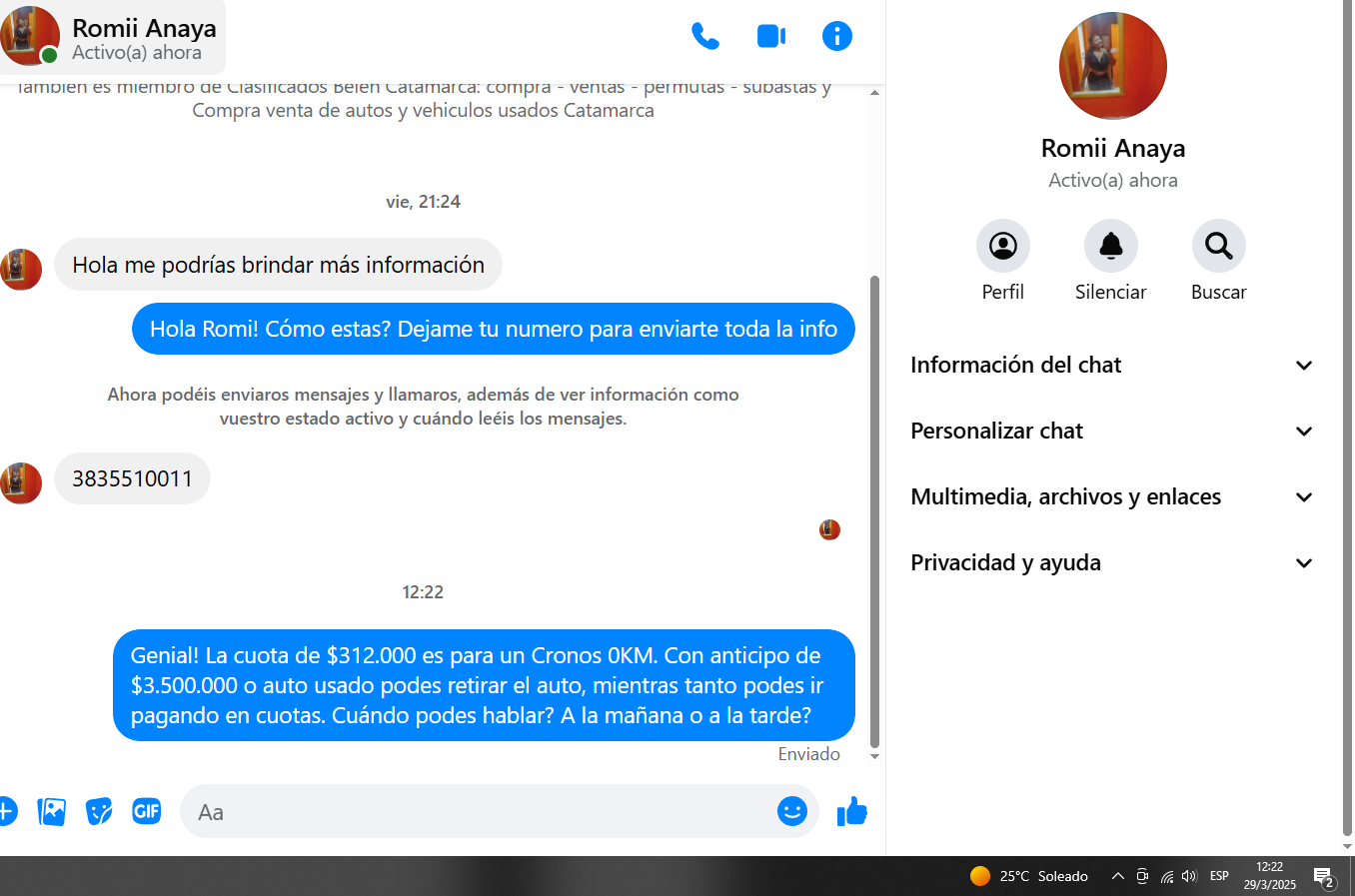This screenshot has height=896, width=1355.
Task: Start a video call from chat header
Action: 770,37
